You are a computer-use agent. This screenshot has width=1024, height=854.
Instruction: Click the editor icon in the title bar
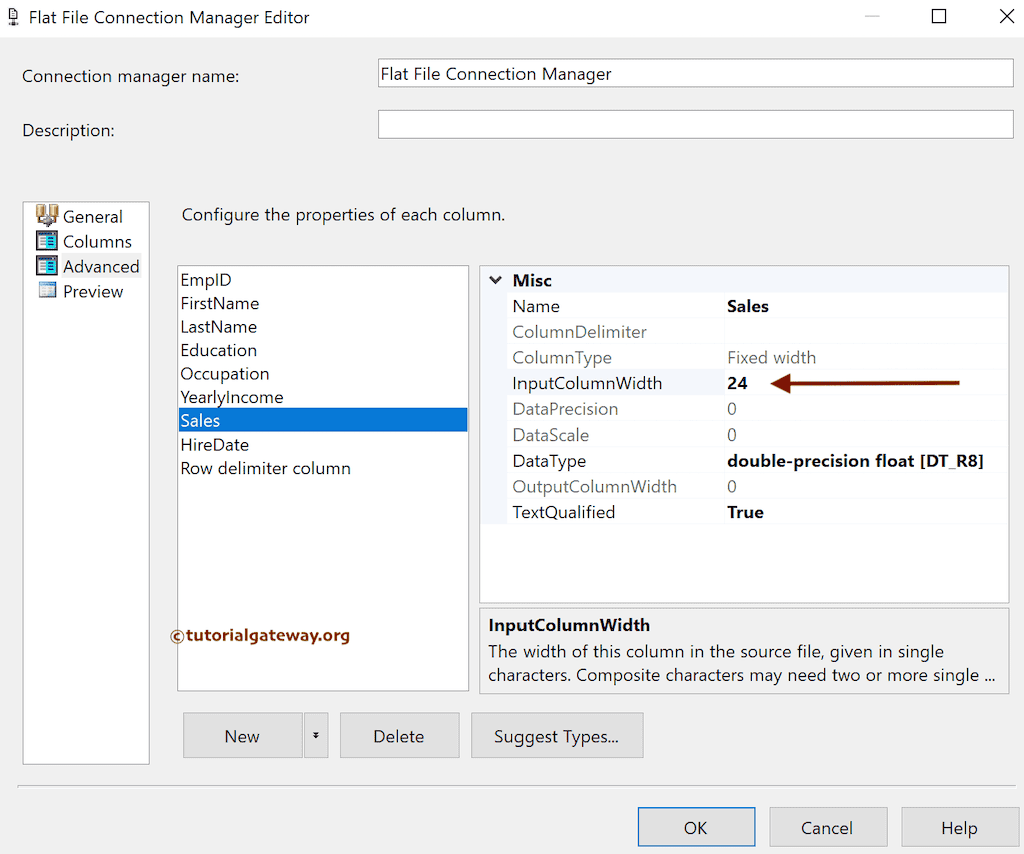click(x=13, y=16)
